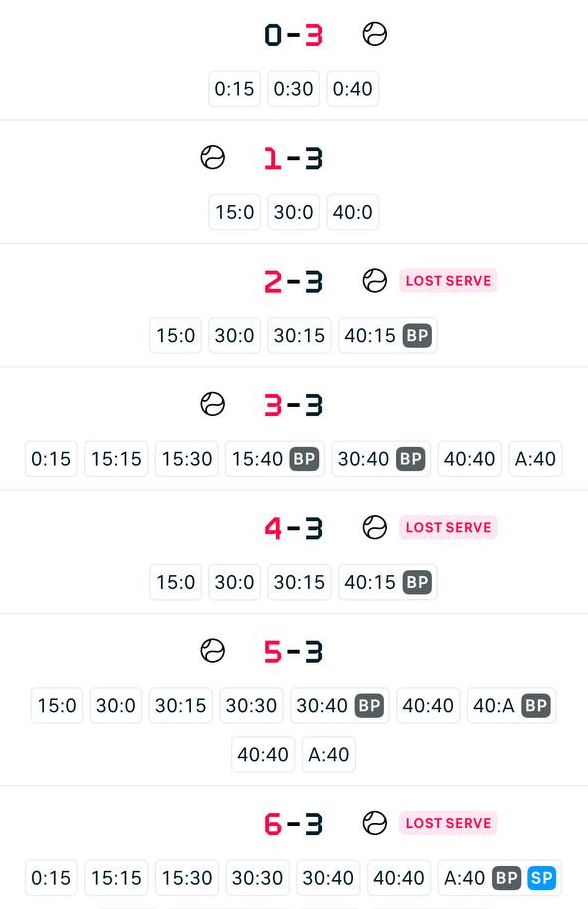The height and width of the screenshot is (909, 588).
Task: Select the 30:0 point chip under 1-3
Action: coord(293,212)
